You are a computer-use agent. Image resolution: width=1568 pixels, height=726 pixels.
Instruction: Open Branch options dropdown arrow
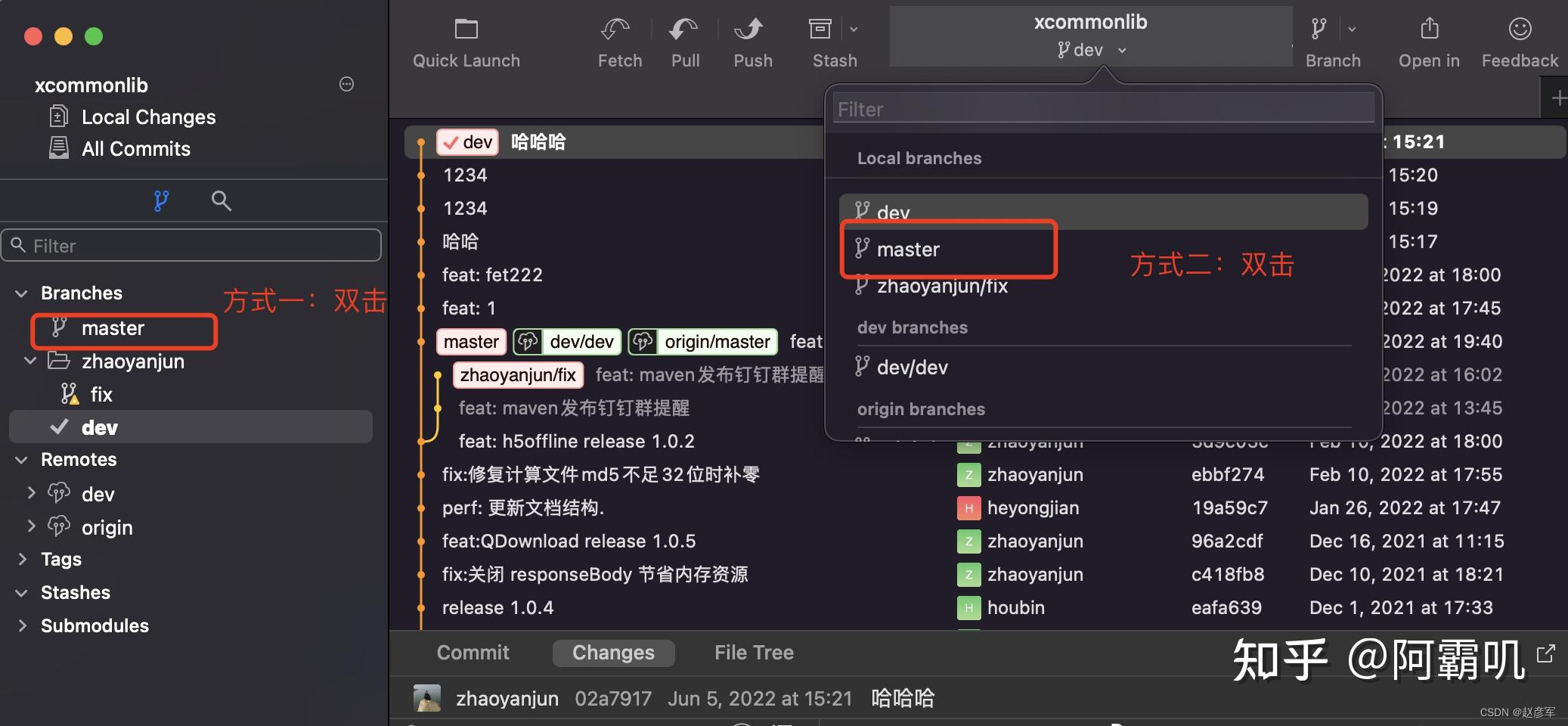pos(1352,29)
